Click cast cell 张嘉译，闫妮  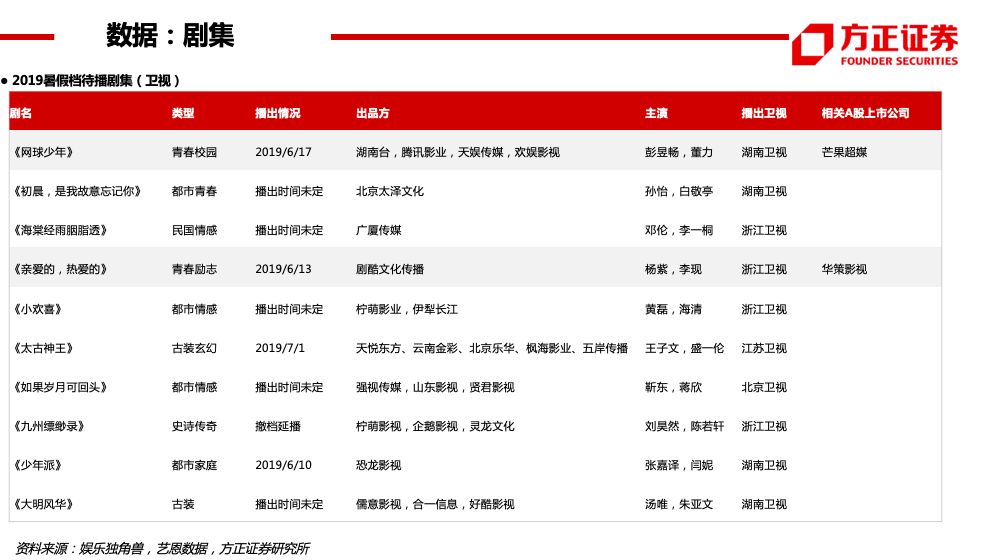click(x=679, y=465)
